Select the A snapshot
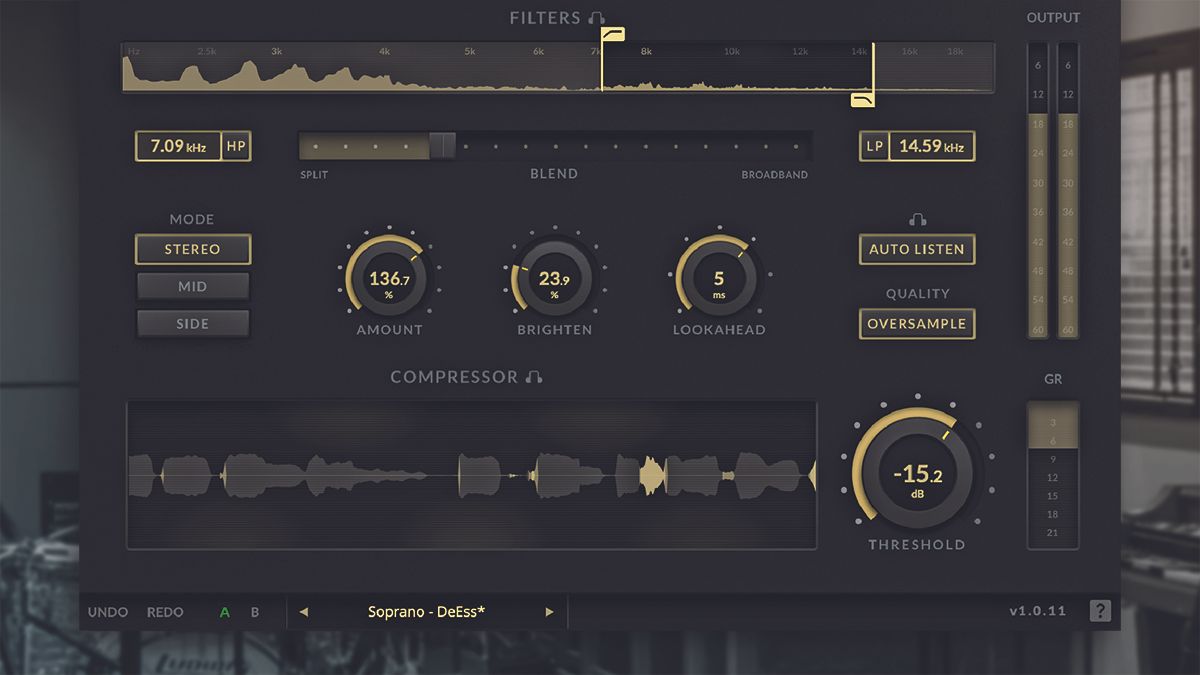 pyautogui.click(x=224, y=612)
